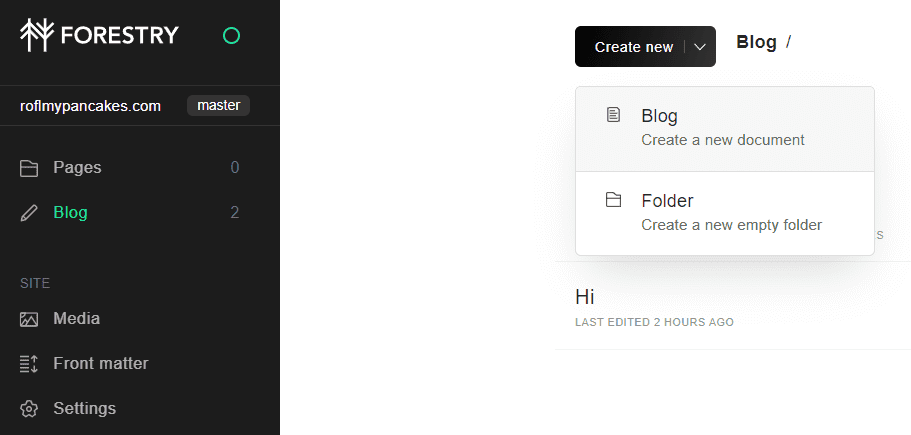Click the folder icon beside Folder option
The image size is (911, 435).
[614, 201]
